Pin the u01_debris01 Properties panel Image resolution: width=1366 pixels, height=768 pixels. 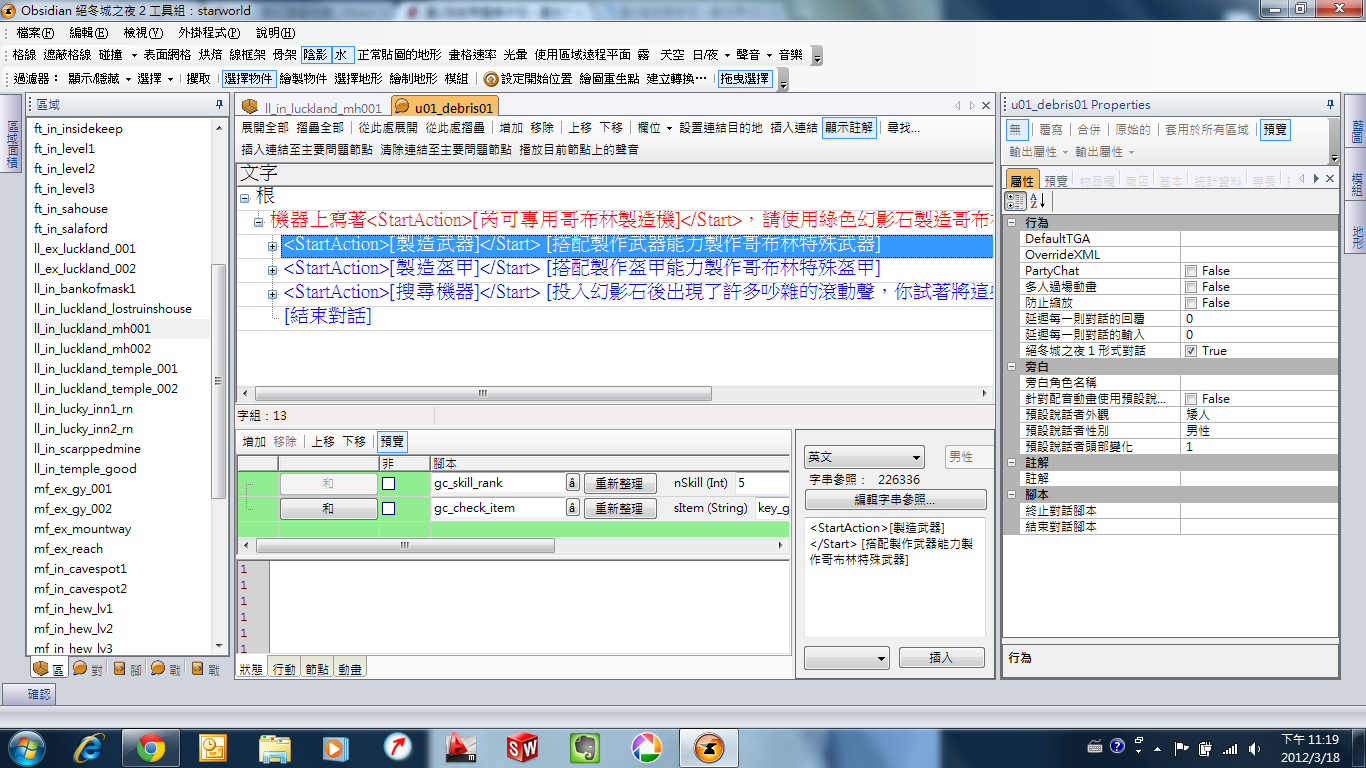point(1331,104)
